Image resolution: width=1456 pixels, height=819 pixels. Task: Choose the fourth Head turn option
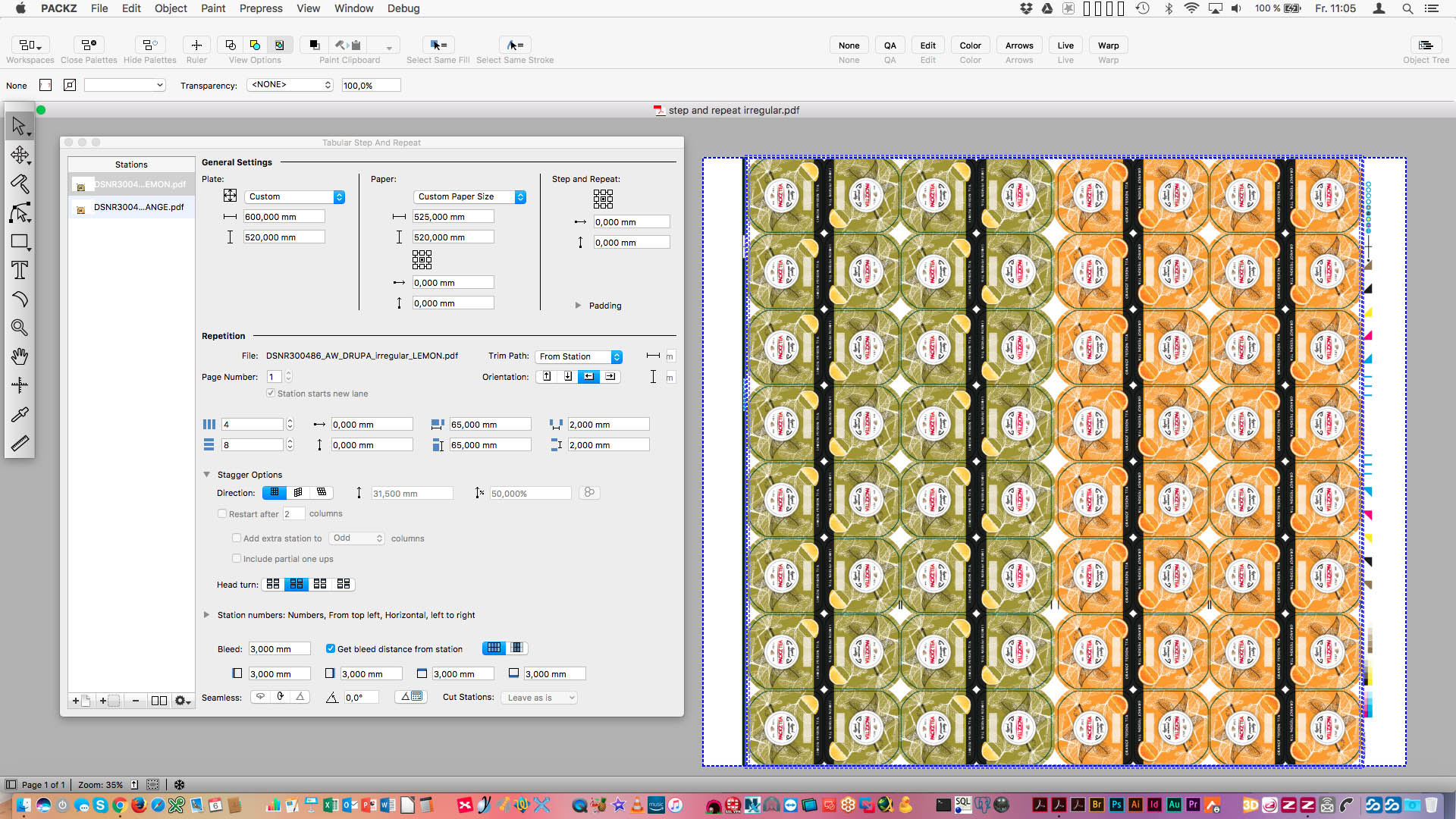click(344, 584)
